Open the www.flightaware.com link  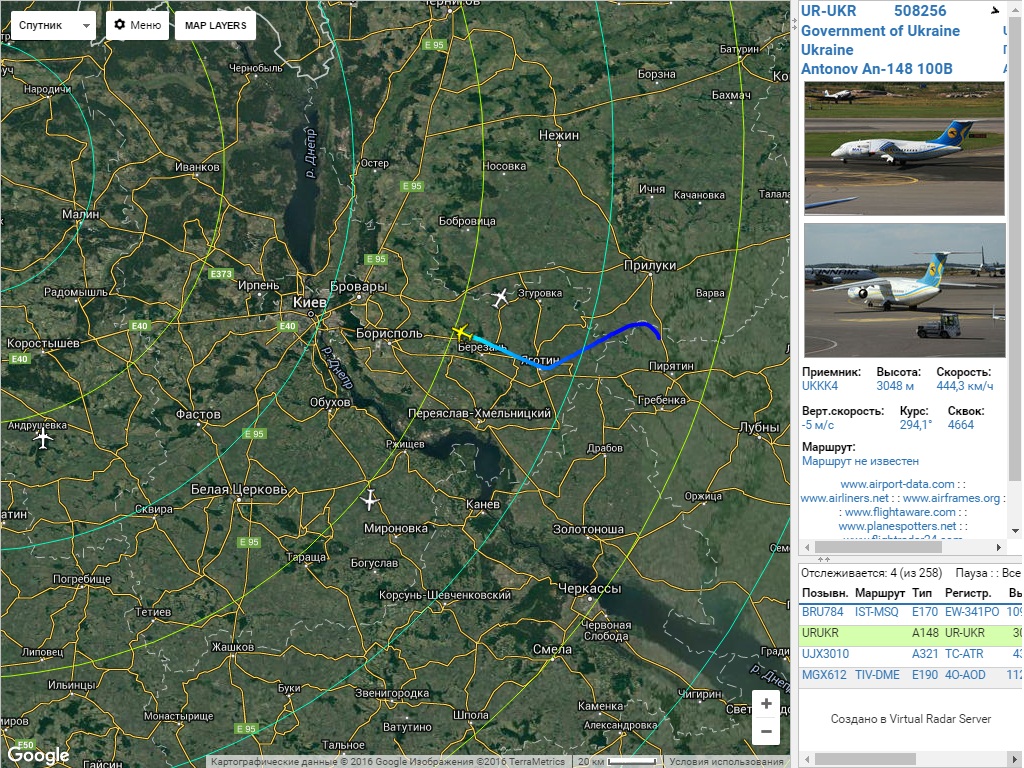tap(901, 512)
